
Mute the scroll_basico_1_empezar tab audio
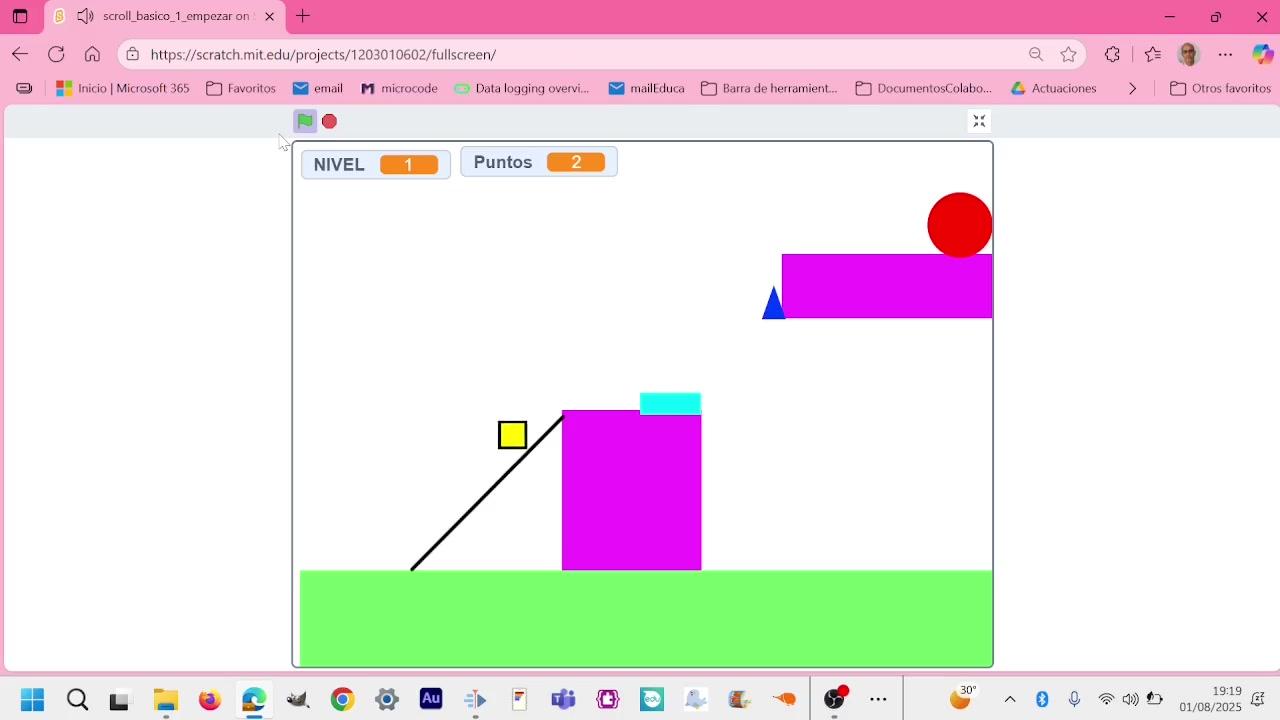click(85, 16)
